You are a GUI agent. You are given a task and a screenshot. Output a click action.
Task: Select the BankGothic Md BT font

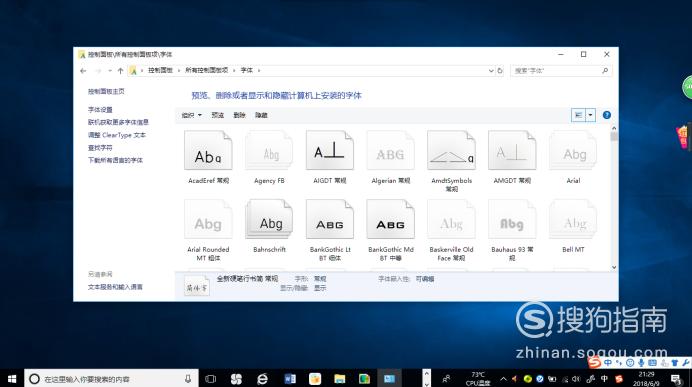click(x=391, y=230)
